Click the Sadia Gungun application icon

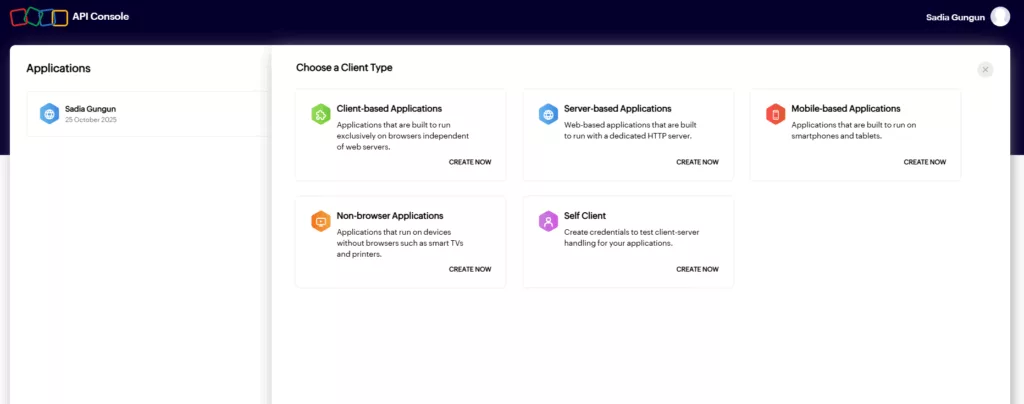click(x=49, y=113)
